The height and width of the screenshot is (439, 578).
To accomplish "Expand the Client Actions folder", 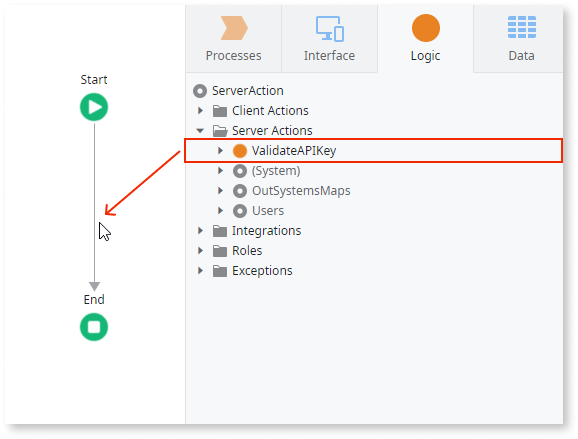I will 200,111.
